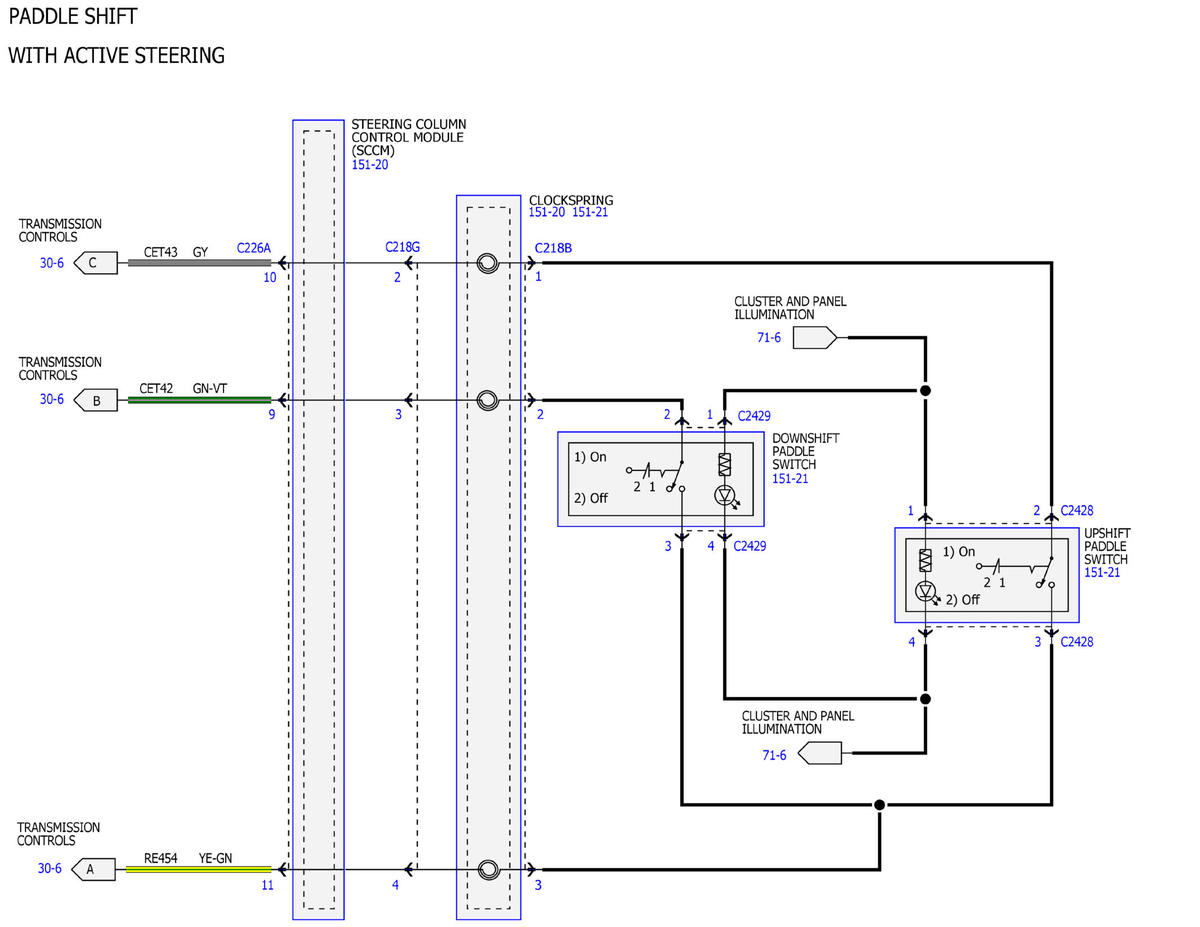Click C2429 label beside pin 4
This screenshot has height=927, width=1200.
coord(751,546)
